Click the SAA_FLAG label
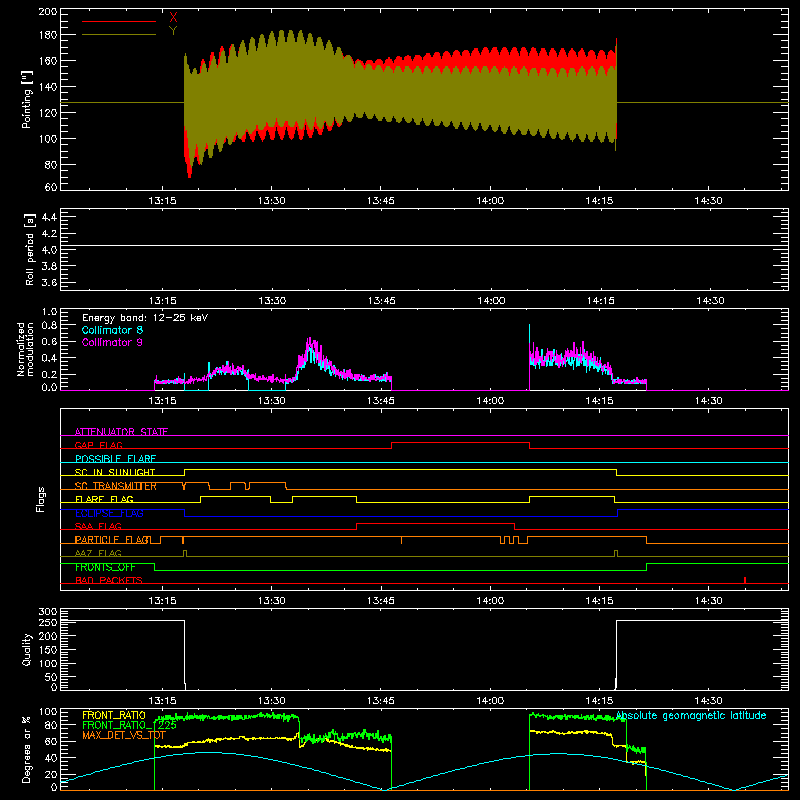This screenshot has height=800, width=800. coord(98,526)
